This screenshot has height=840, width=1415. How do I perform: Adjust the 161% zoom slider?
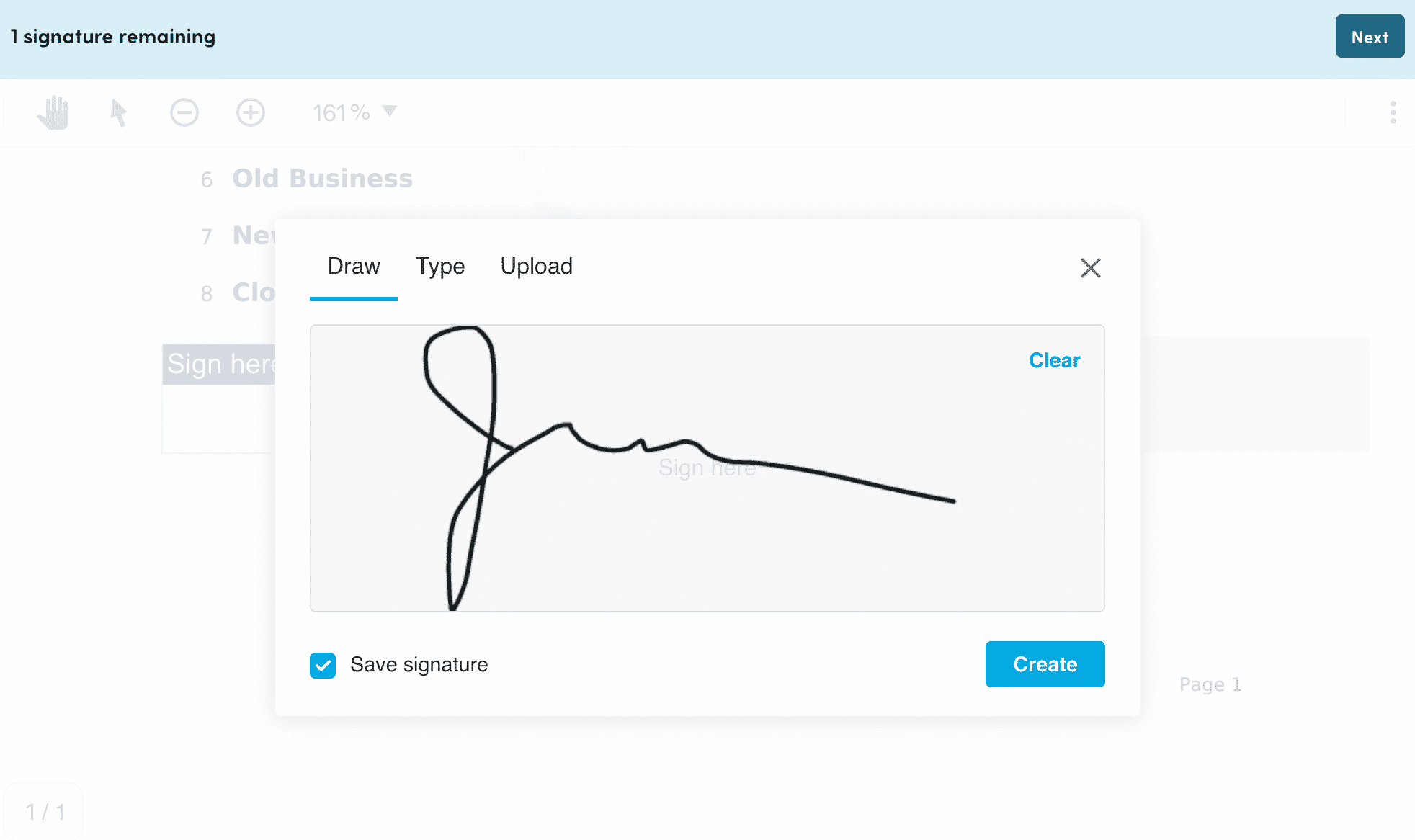(355, 111)
